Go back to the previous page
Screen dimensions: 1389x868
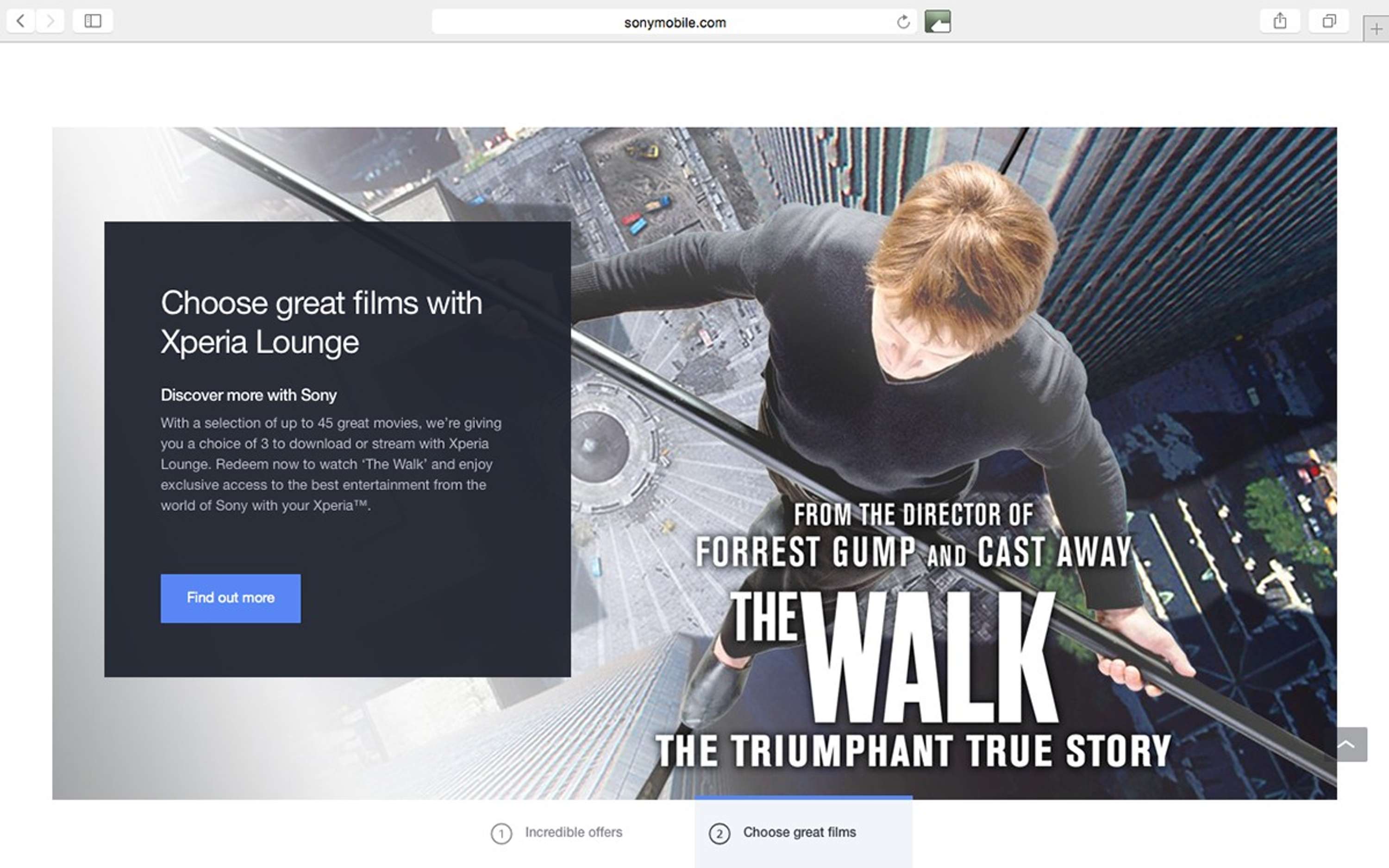pos(21,21)
